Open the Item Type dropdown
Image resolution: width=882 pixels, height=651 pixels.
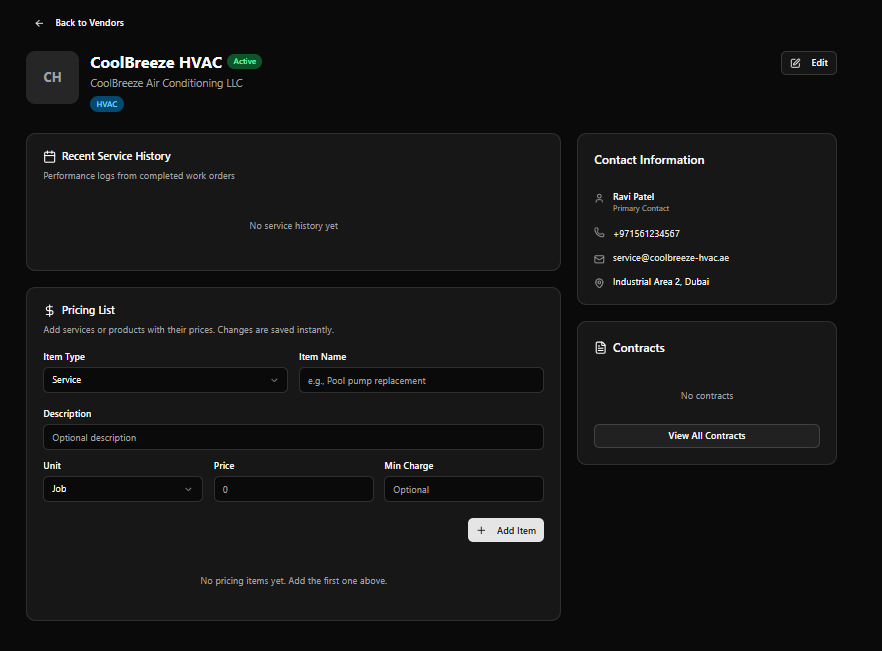165,380
